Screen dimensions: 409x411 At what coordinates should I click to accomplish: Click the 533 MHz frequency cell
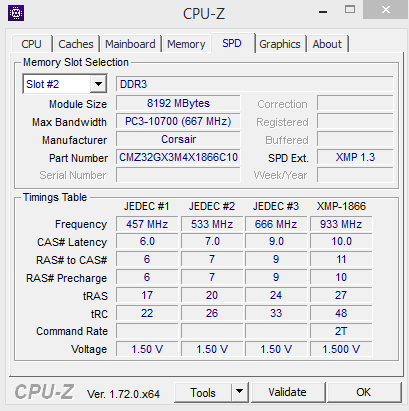(212, 224)
